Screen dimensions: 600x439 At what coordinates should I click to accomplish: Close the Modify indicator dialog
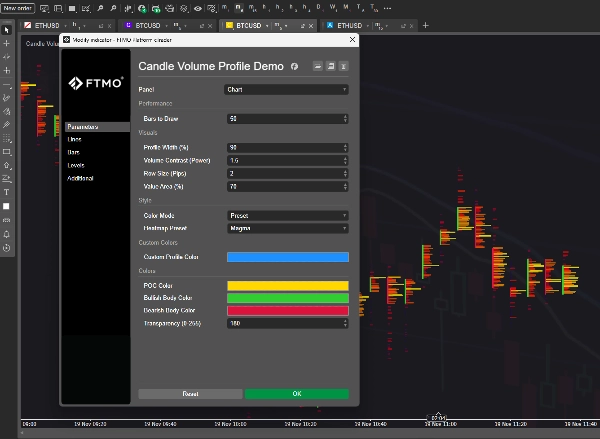point(352,39)
